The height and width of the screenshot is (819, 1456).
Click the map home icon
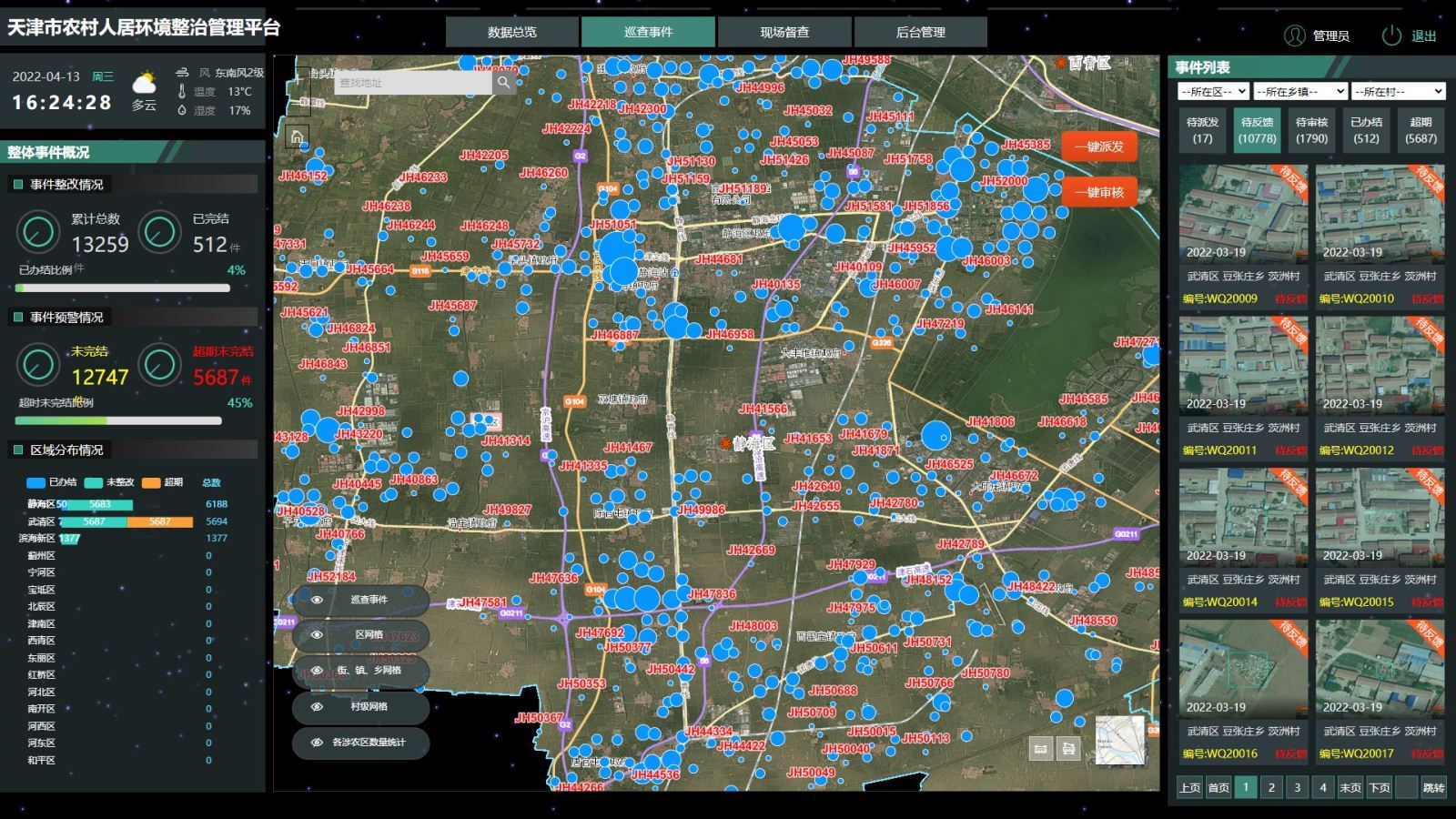297,137
